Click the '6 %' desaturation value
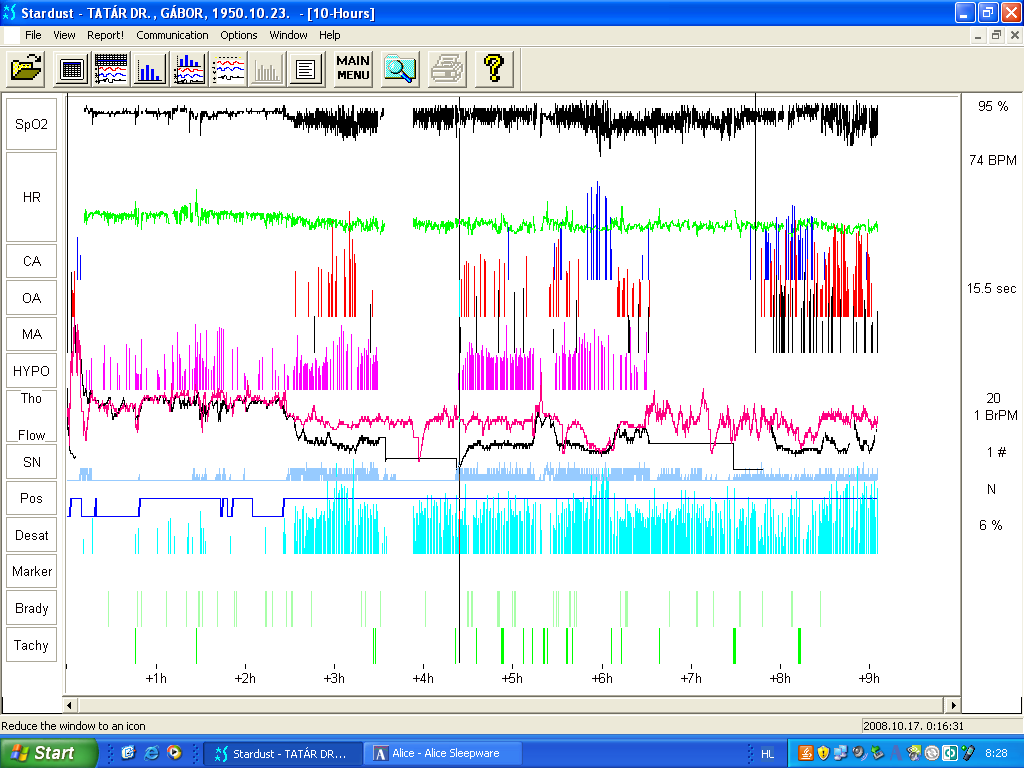 click(991, 525)
